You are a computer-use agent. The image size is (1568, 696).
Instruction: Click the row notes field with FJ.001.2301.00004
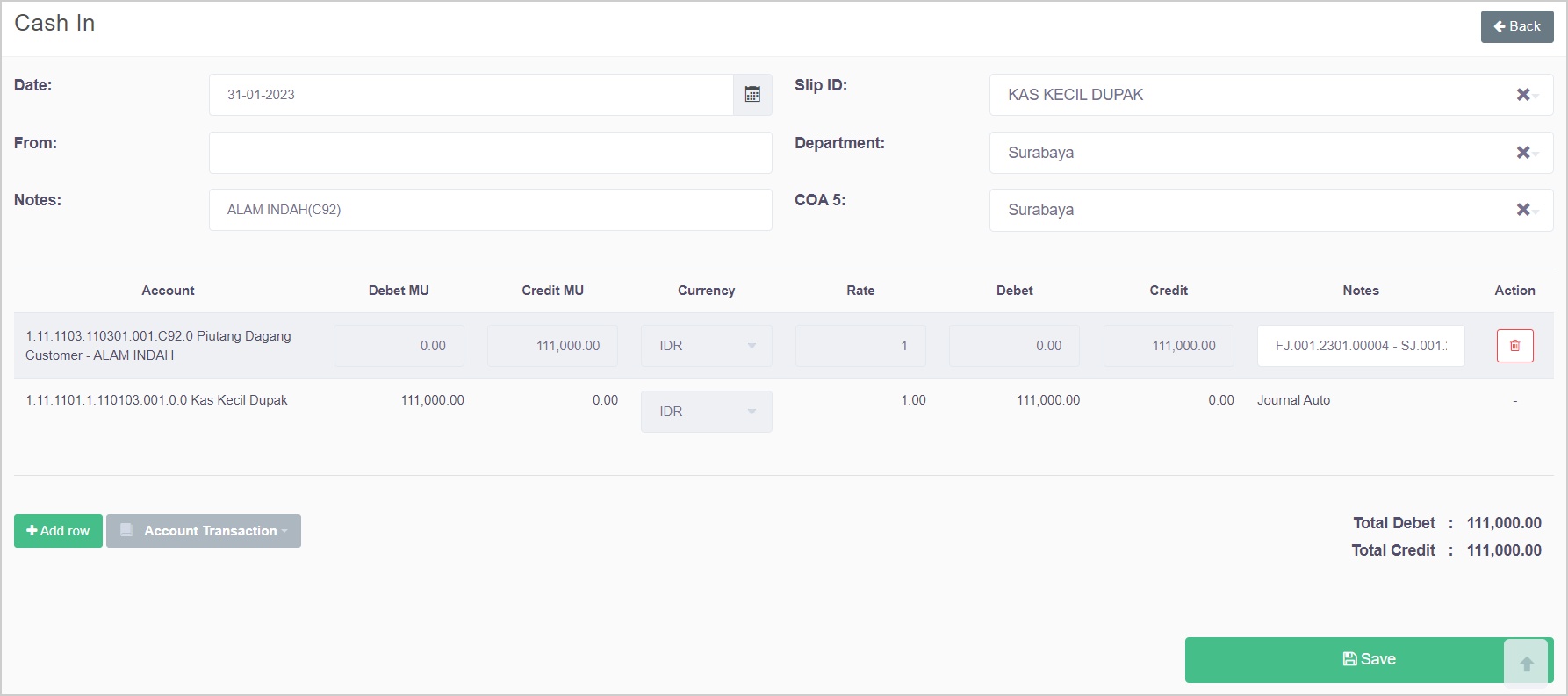click(1360, 346)
